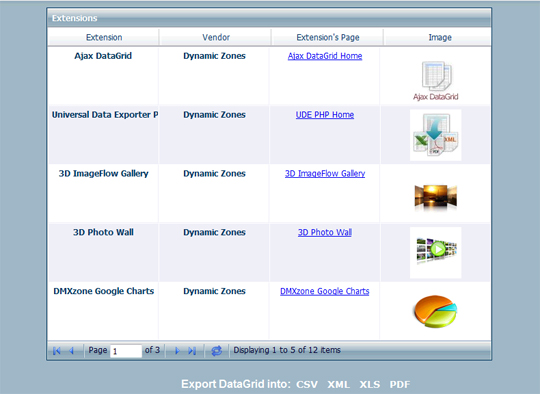The height and width of the screenshot is (394, 540).
Task: Go to the first page of results
Action: (57, 351)
